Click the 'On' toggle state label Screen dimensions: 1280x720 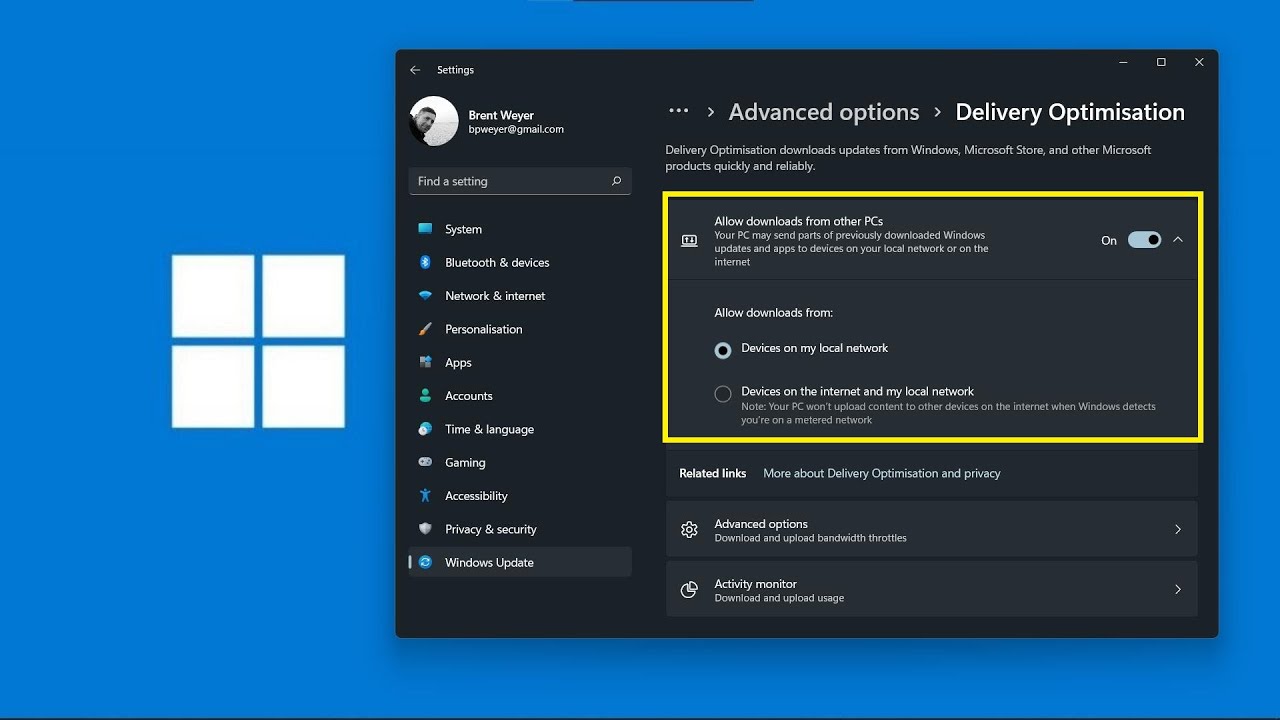tap(1109, 241)
